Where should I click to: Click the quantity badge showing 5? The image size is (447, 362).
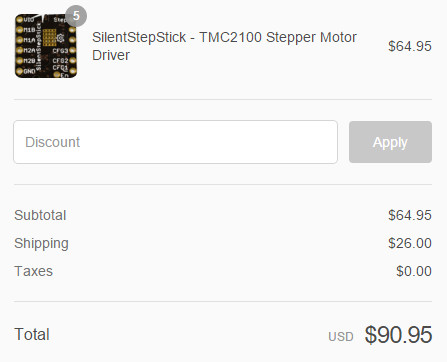tap(76, 16)
